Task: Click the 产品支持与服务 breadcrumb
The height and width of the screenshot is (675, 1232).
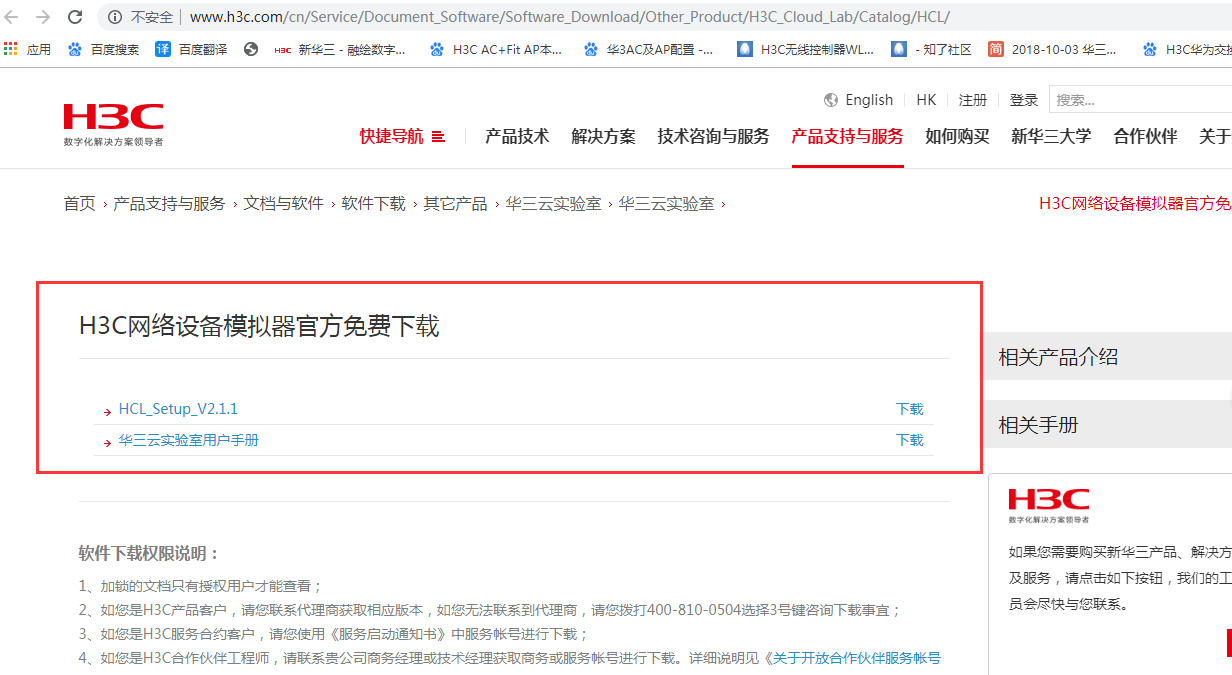Action: tap(169, 203)
